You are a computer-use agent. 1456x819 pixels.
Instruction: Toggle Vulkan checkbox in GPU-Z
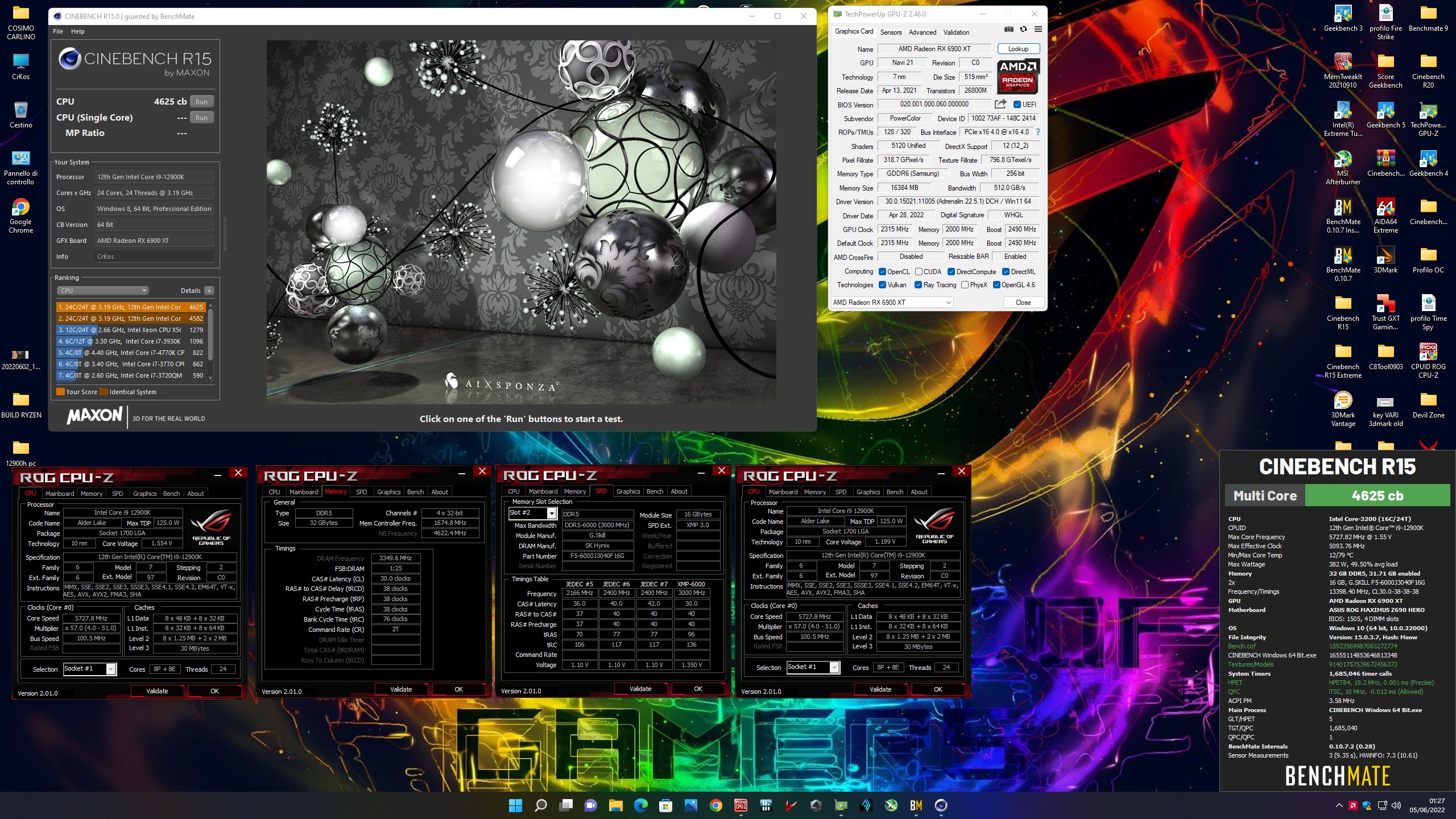click(x=882, y=284)
